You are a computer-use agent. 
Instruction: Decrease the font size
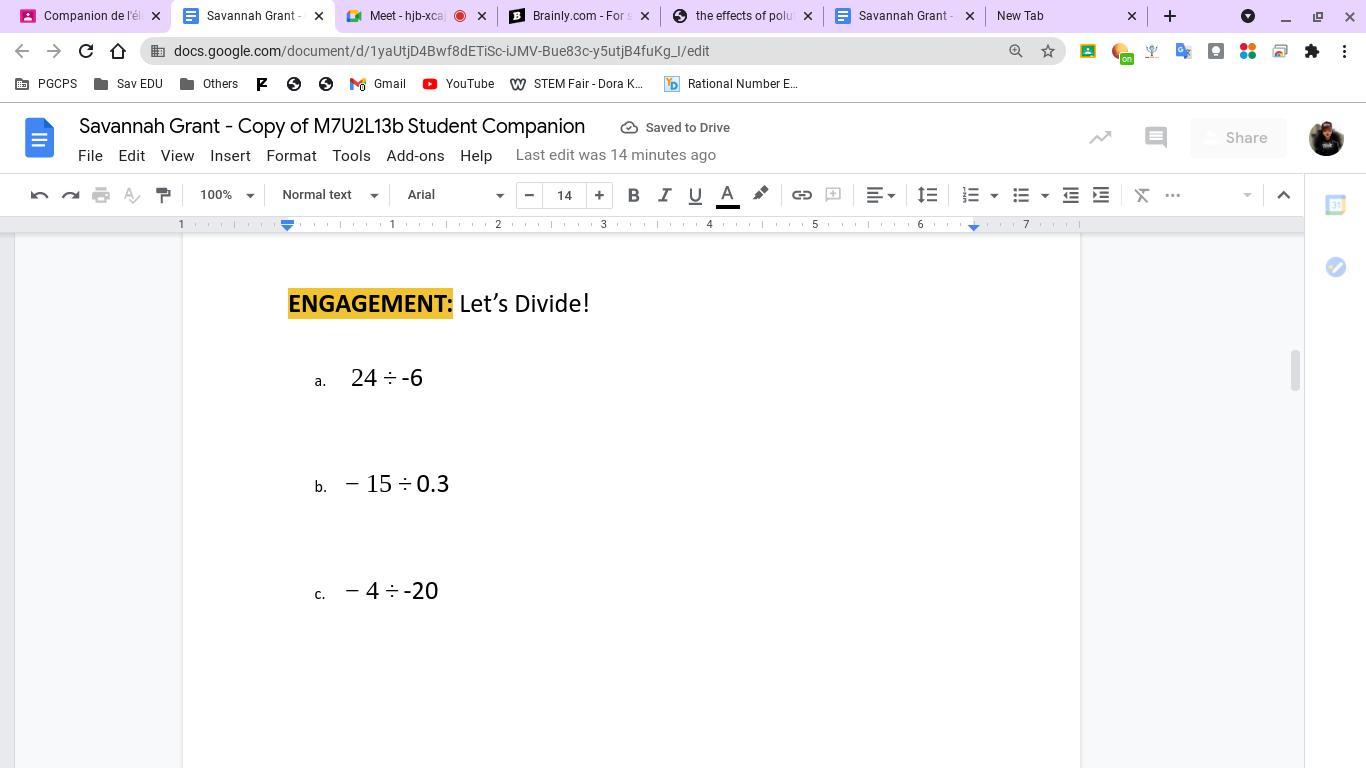pos(529,195)
